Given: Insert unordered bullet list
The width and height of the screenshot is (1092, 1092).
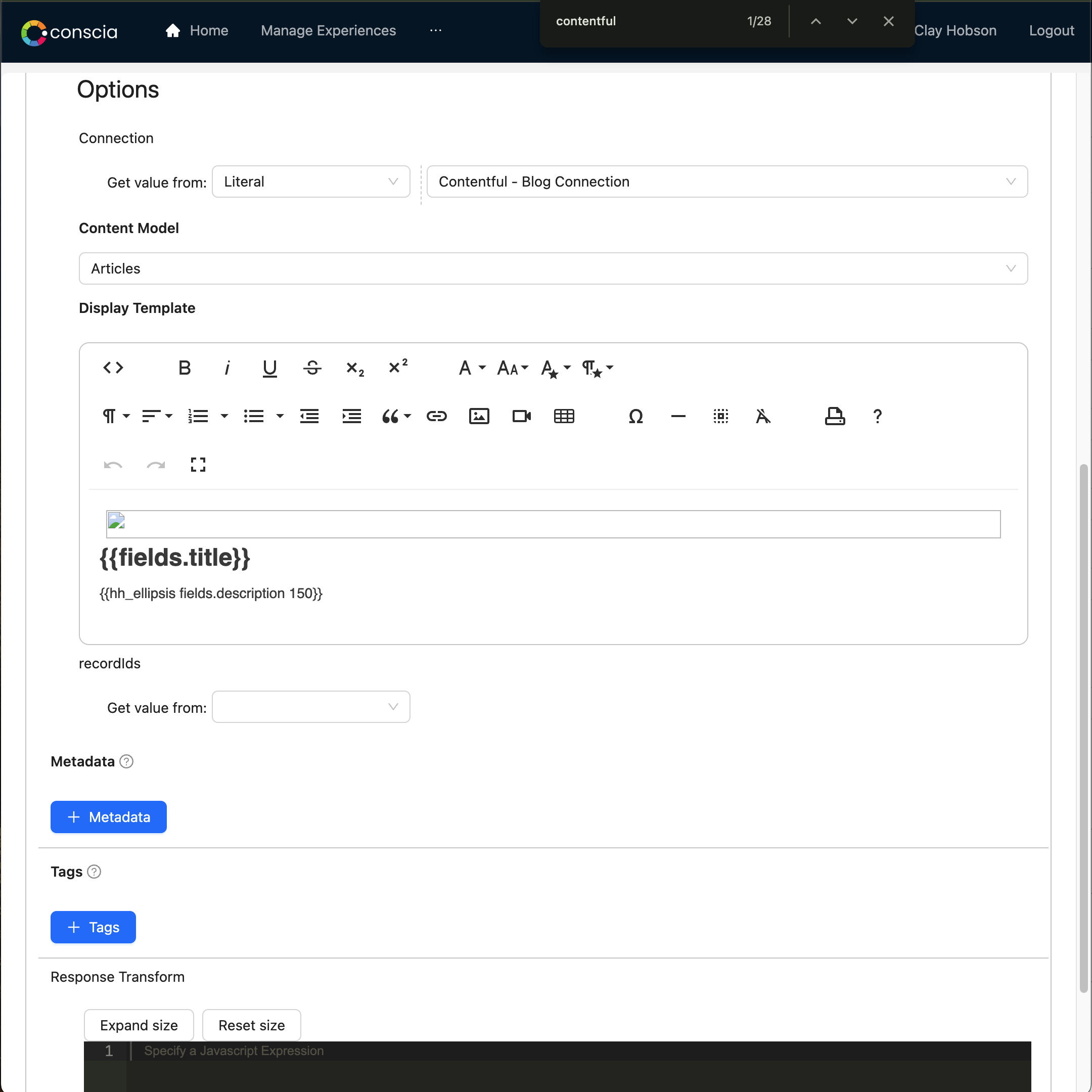Looking at the screenshot, I should 253,417.
